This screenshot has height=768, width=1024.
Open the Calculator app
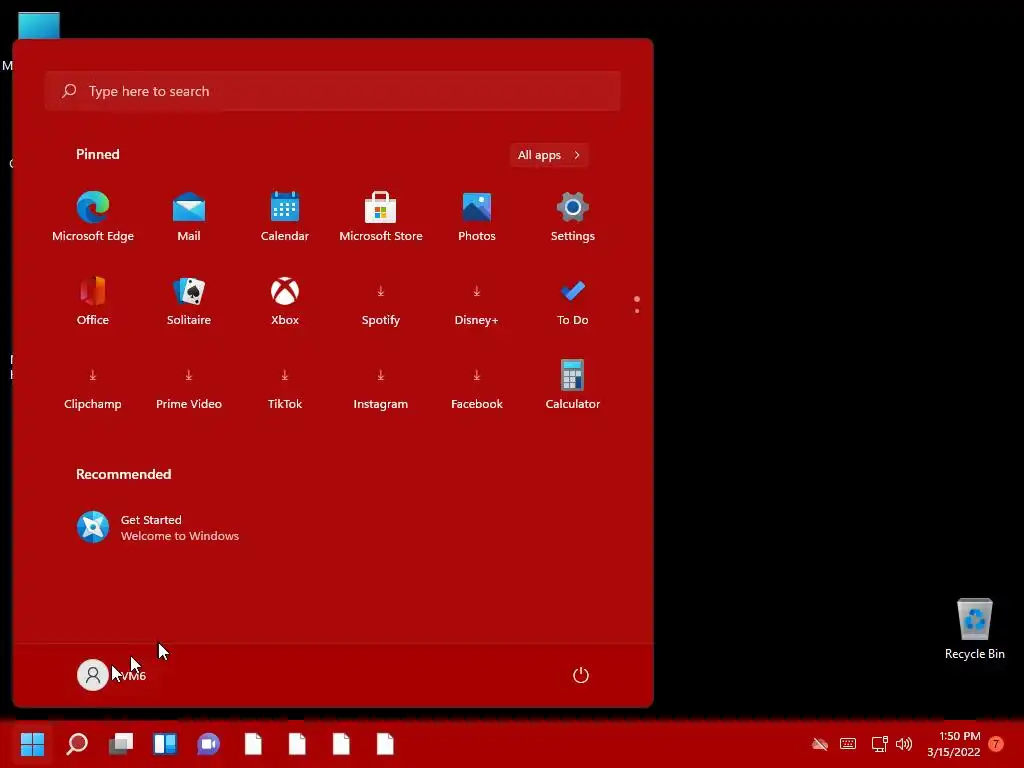point(573,385)
